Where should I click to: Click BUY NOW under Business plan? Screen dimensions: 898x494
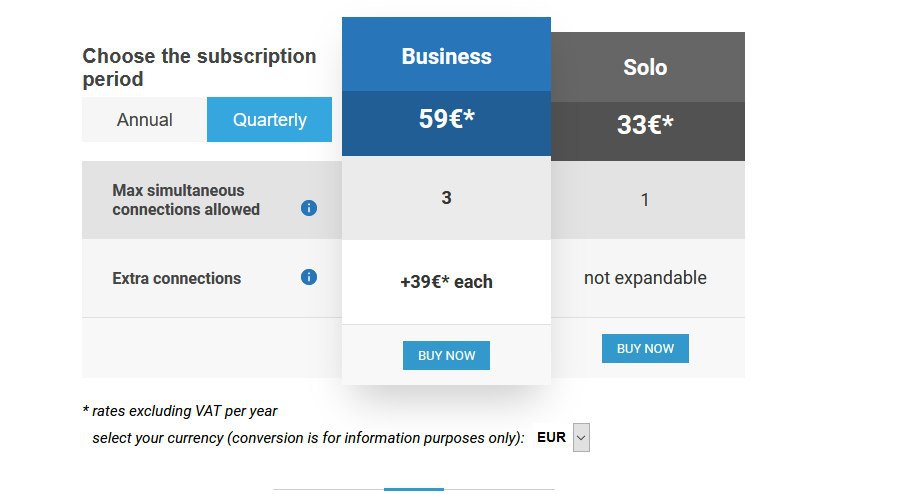(446, 355)
